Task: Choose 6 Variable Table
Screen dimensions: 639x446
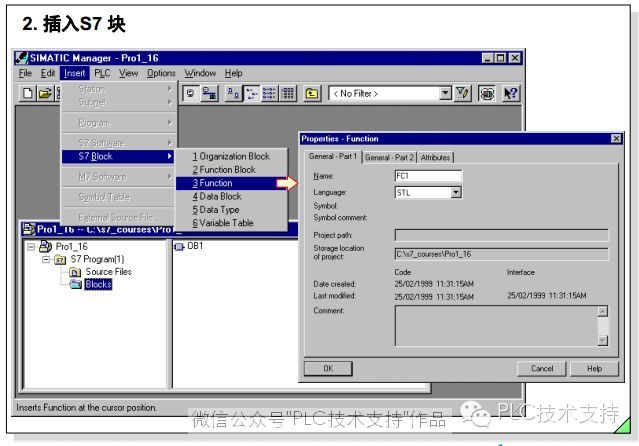Action: pos(231,223)
